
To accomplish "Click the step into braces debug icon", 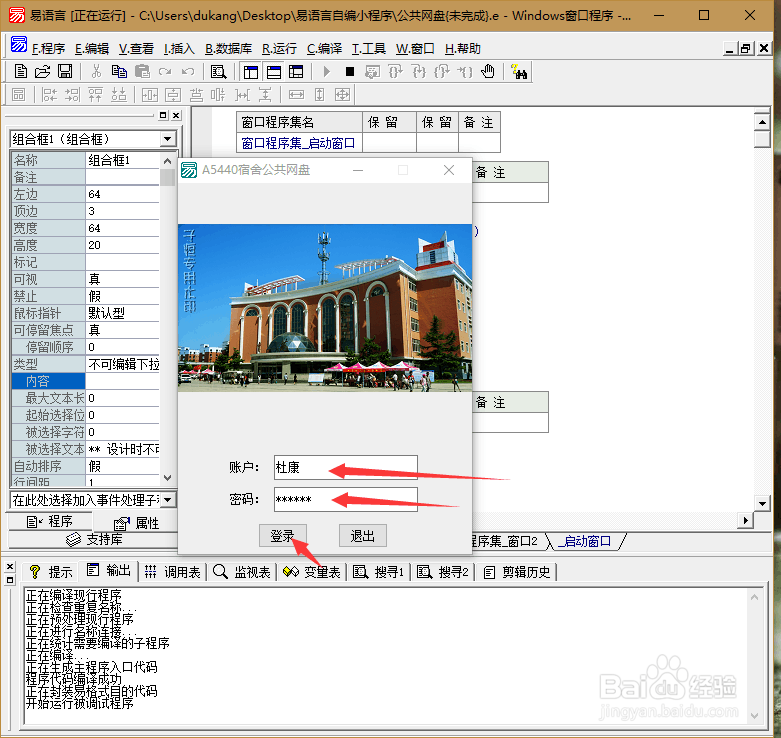I will point(419,72).
